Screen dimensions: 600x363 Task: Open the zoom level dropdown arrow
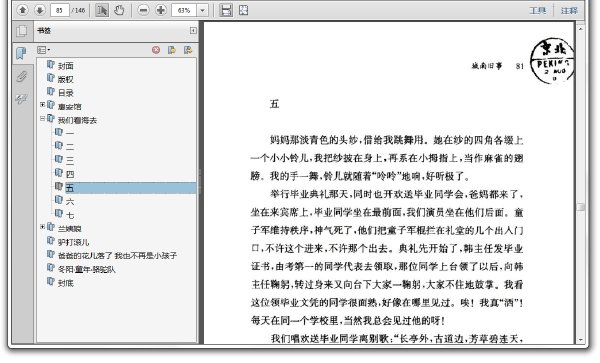202,10
